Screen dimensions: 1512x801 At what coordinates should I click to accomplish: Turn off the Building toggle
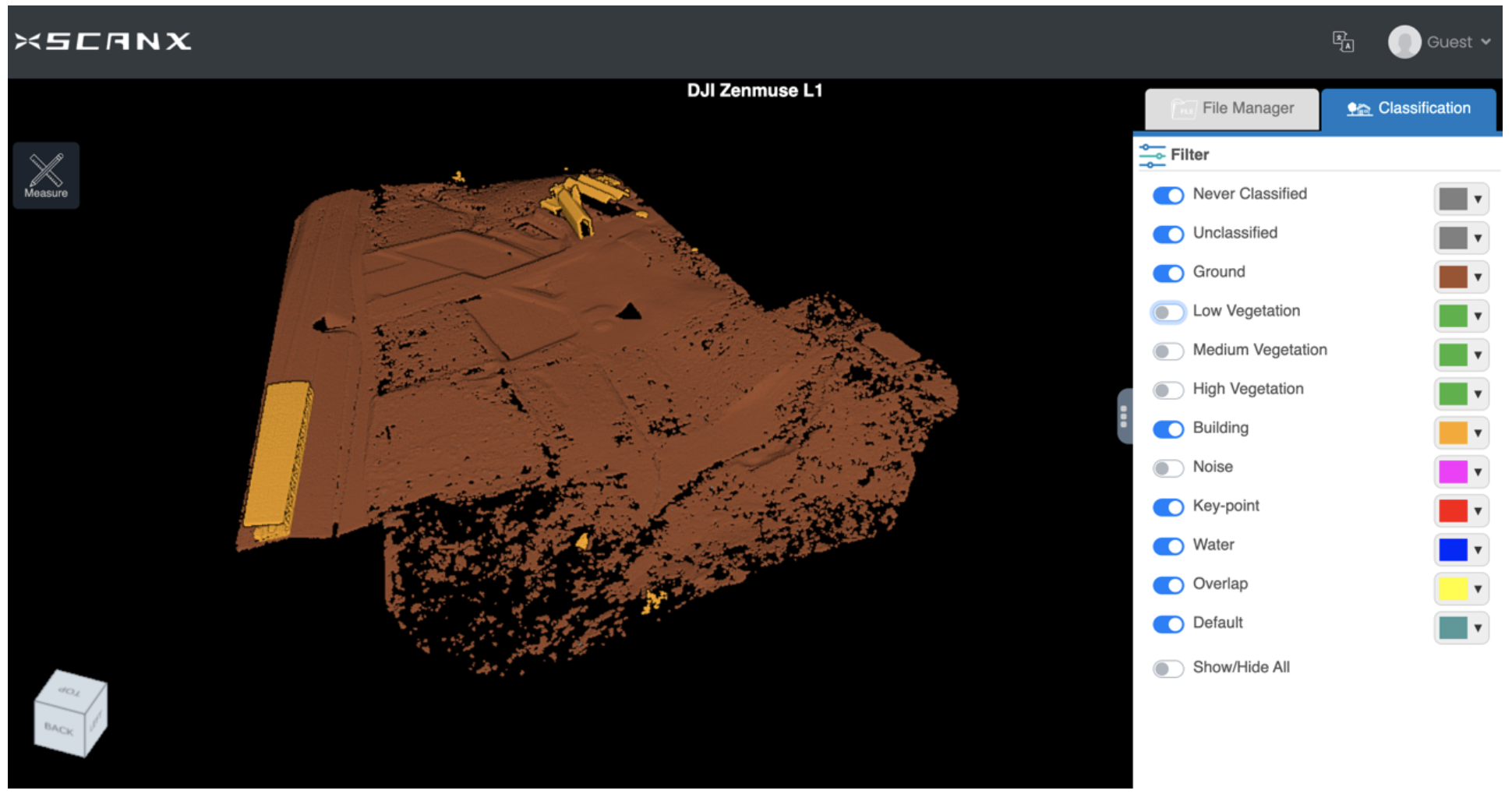coord(1168,429)
